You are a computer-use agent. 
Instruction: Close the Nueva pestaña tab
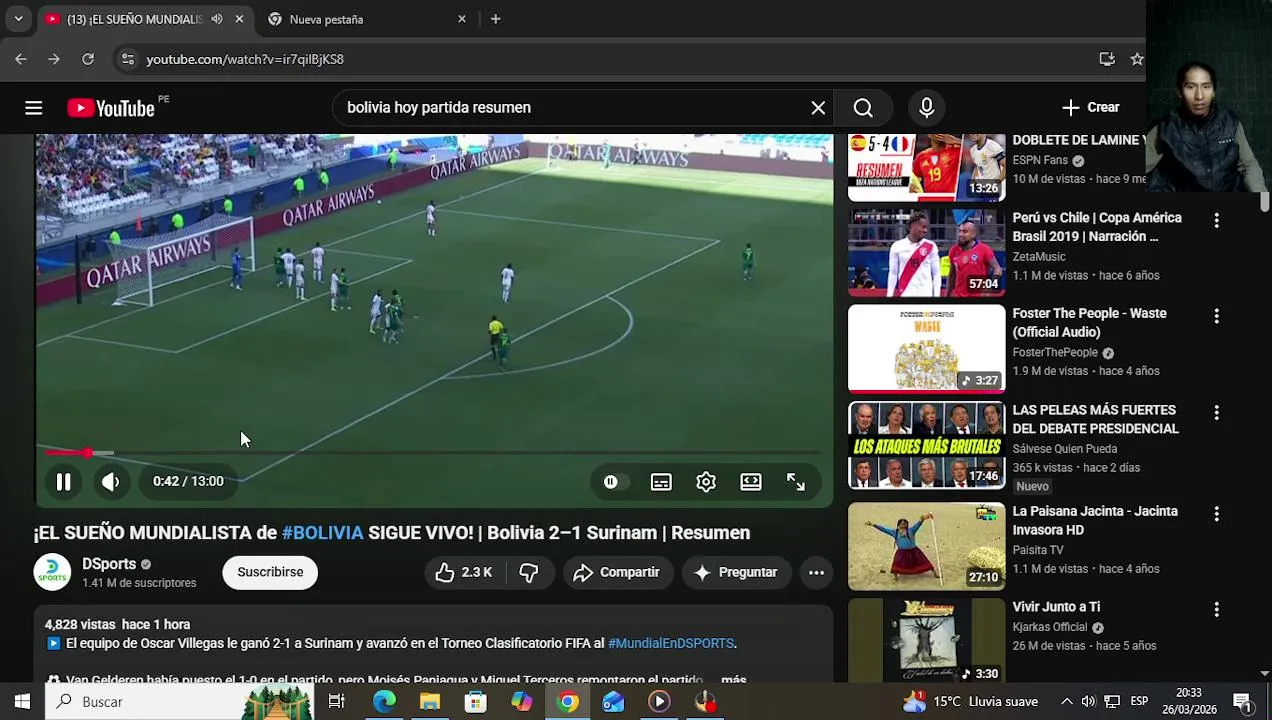pyautogui.click(x=462, y=19)
